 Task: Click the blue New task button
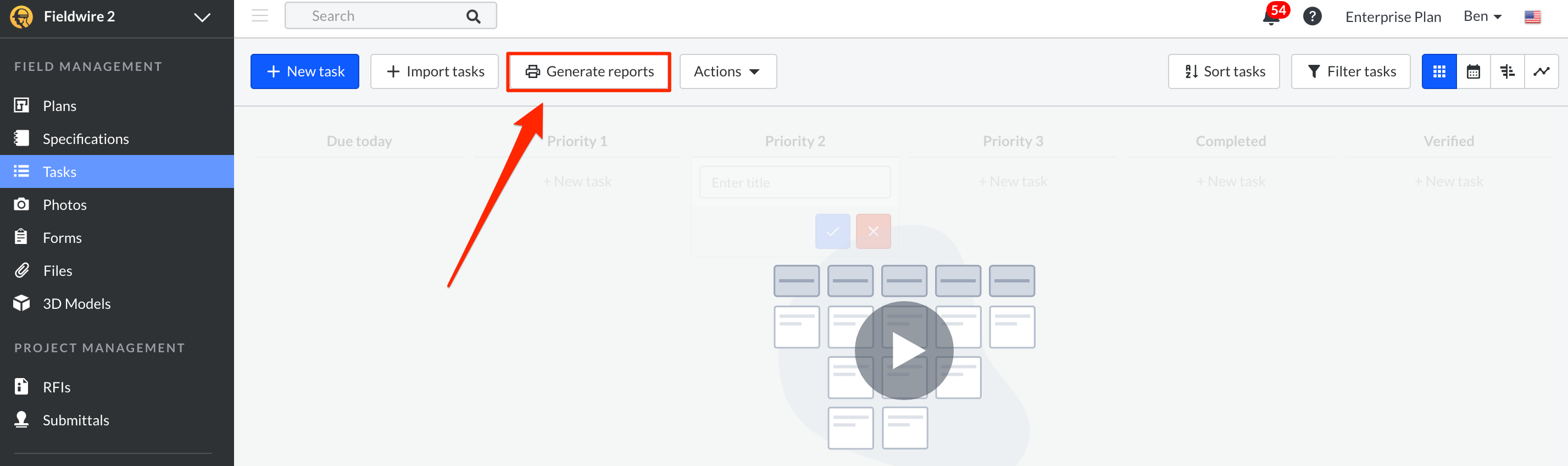click(x=304, y=71)
